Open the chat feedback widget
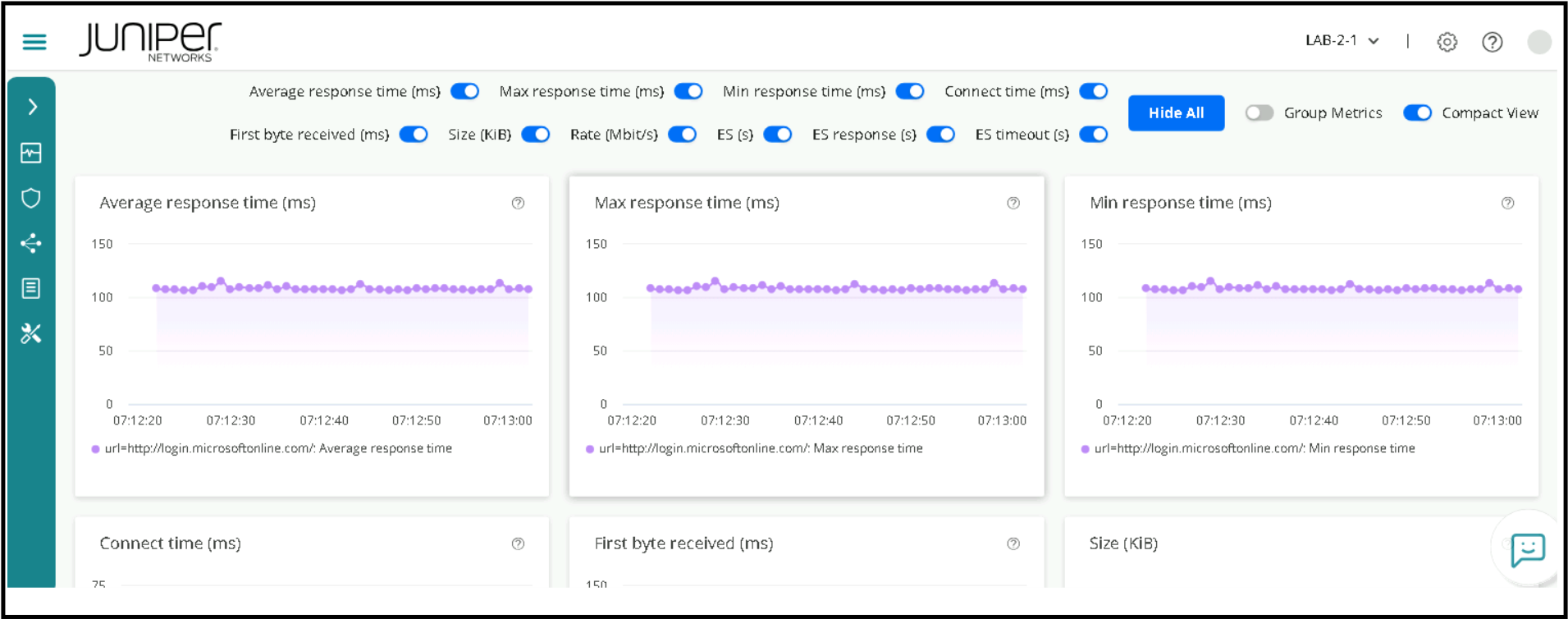This screenshot has height=619, width=1568. coord(1527,549)
